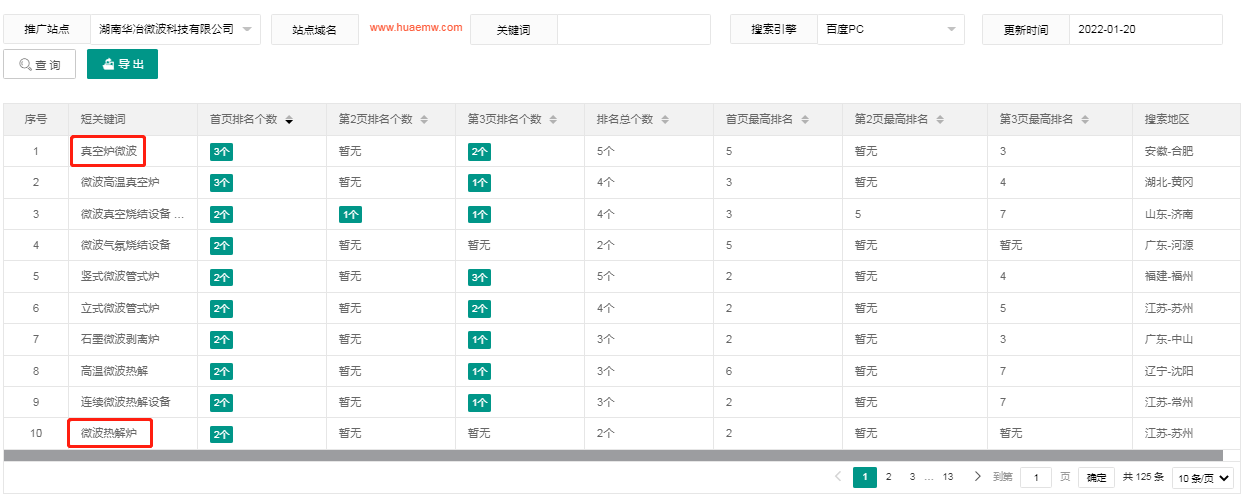Go to the next page arrow
Viewport: 1245px width, 500px height.
pos(977,477)
